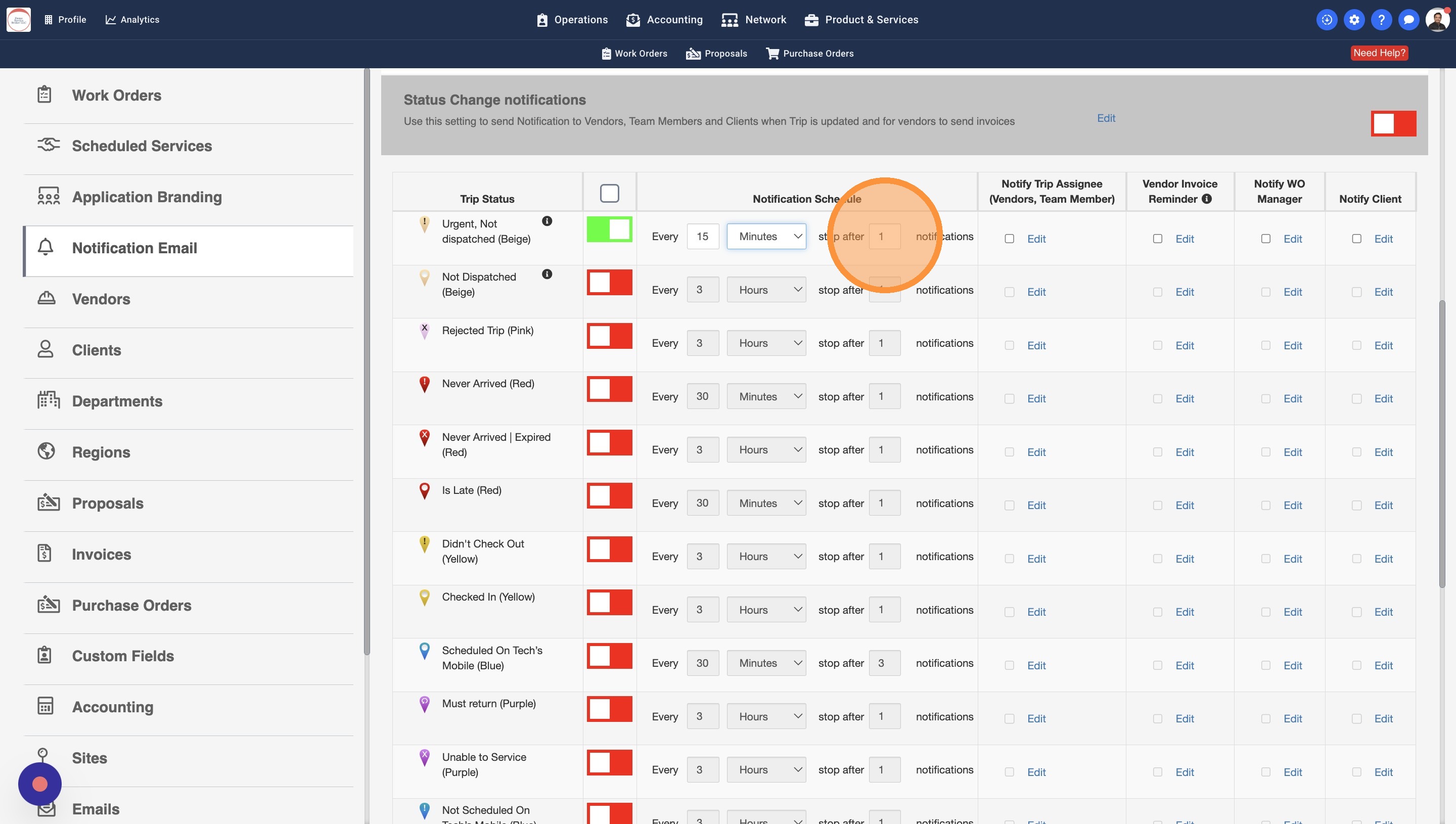Toggle off the green Urgent, Not dispatched switch

point(609,229)
